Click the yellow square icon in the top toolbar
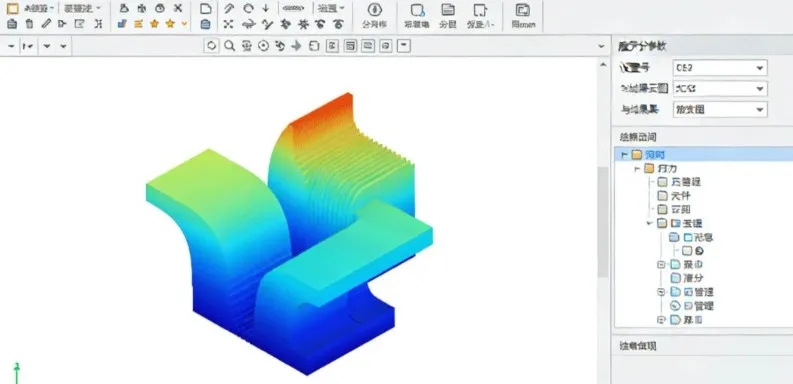The image size is (793, 384). [x=12, y=9]
